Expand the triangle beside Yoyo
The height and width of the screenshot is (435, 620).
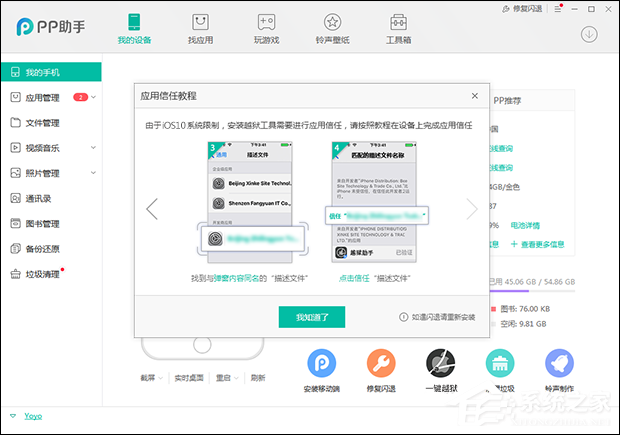pos(13,416)
